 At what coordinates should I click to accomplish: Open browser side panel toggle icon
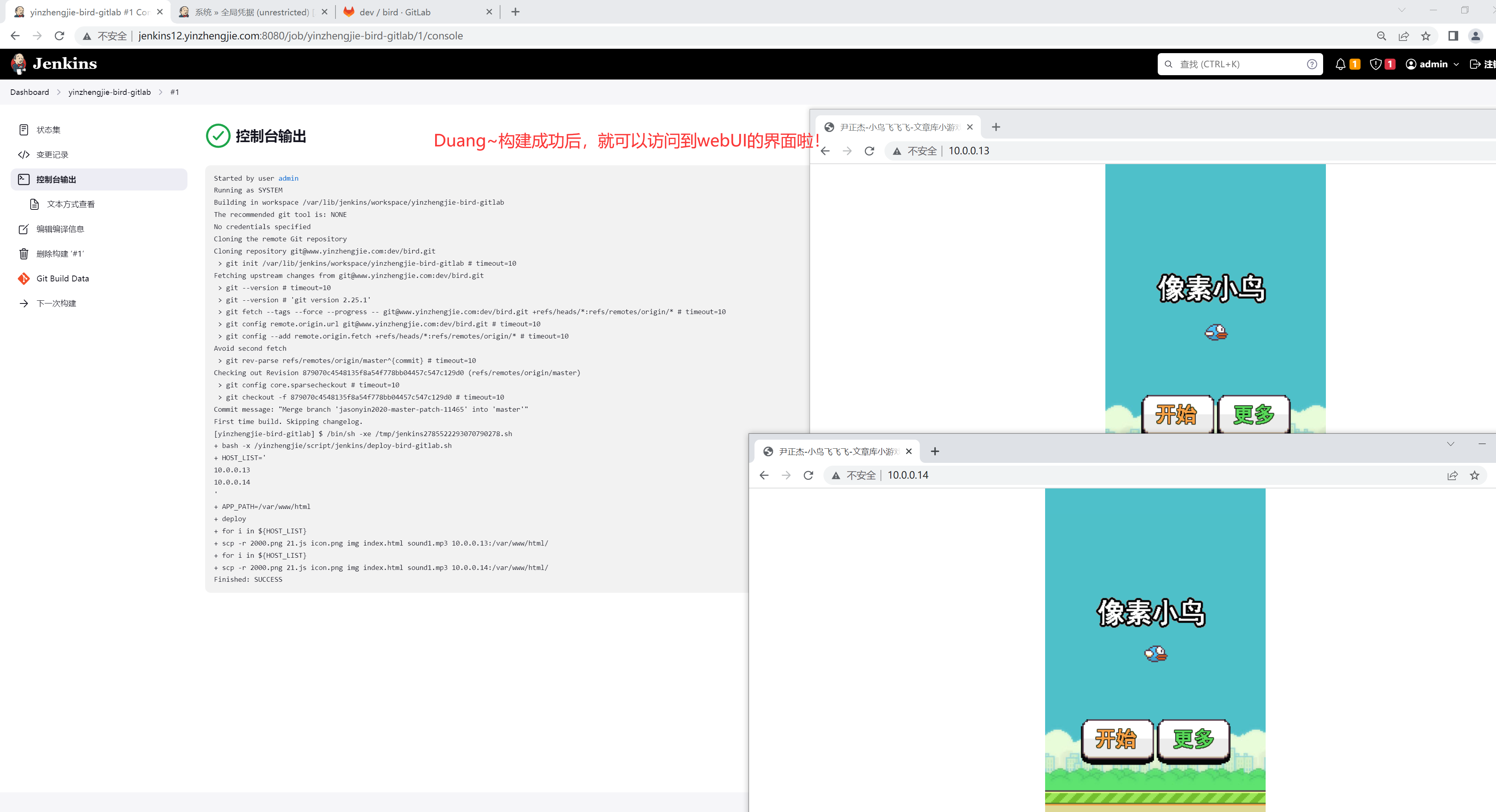pyautogui.click(x=1453, y=36)
